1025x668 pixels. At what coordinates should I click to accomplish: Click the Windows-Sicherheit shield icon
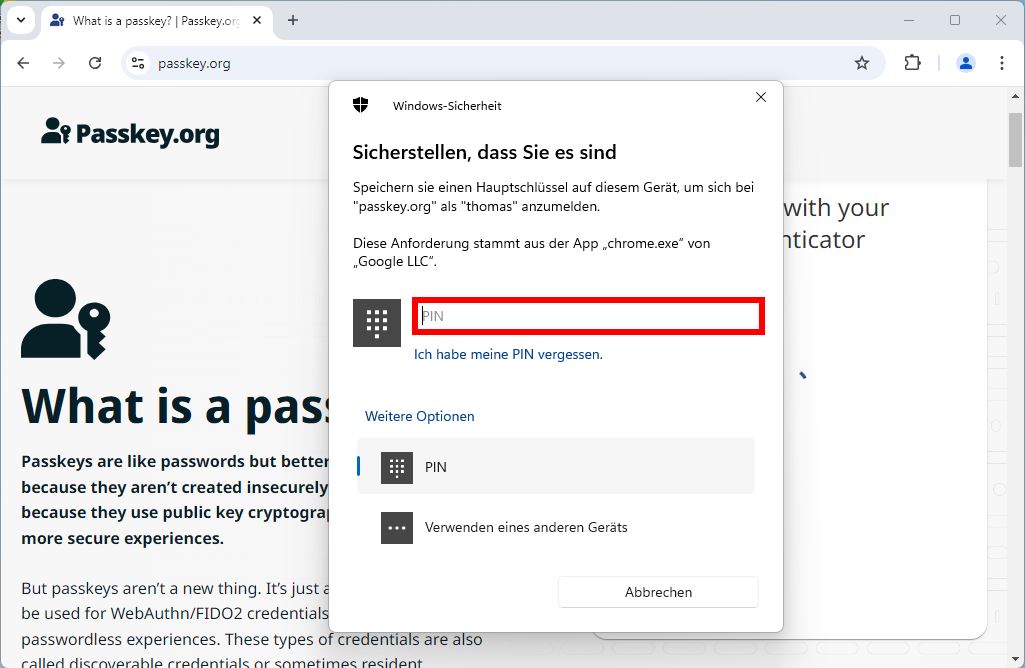[x=360, y=104]
